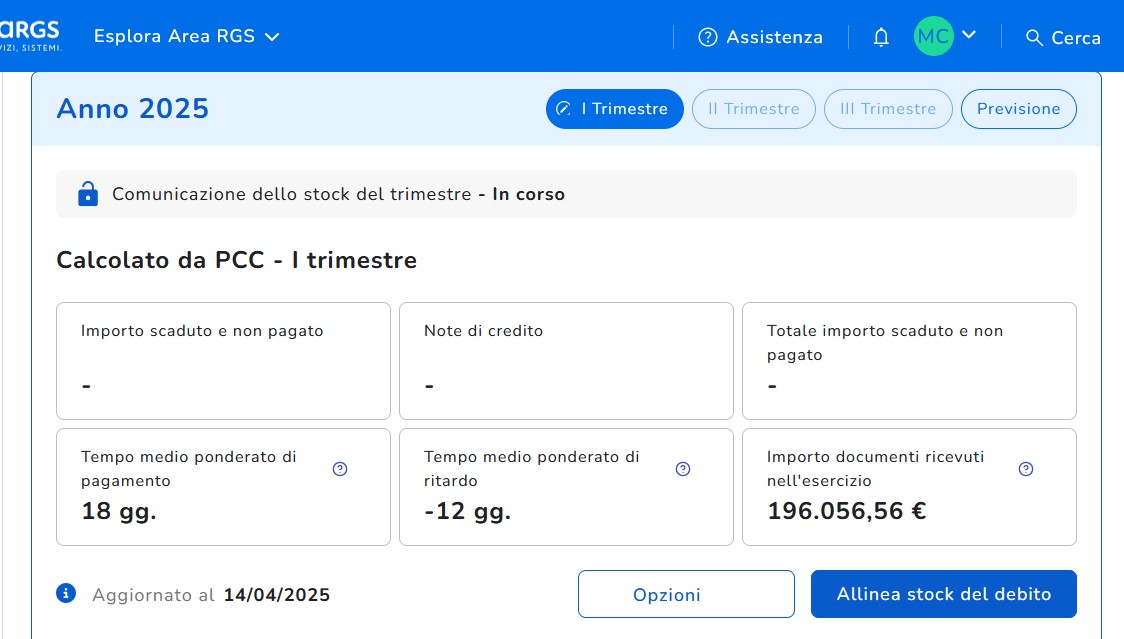Click the Opzioni button
The image size is (1124, 639).
pyautogui.click(x=686, y=594)
